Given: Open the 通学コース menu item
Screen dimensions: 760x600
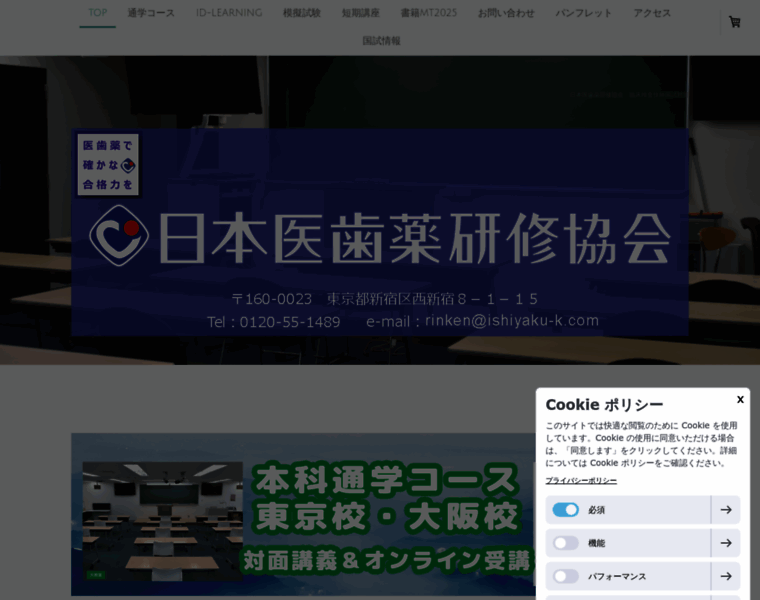Looking at the screenshot, I should (151, 13).
